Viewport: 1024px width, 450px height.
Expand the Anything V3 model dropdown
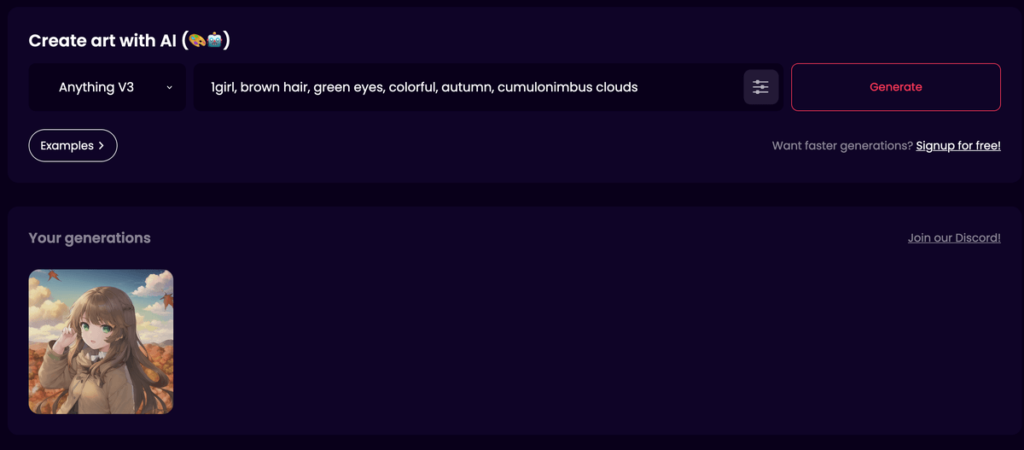[x=107, y=87]
